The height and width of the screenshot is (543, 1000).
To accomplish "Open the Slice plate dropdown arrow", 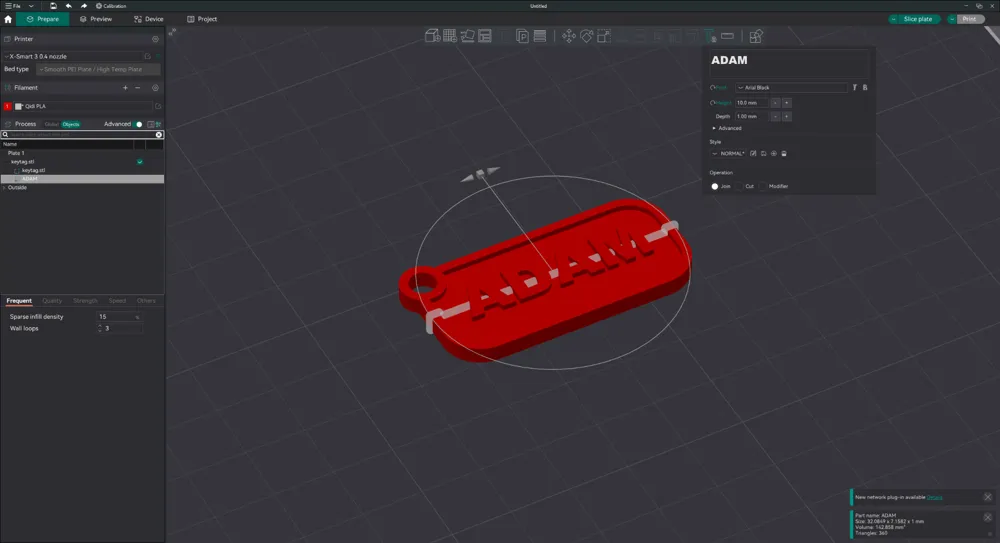I will point(893,19).
